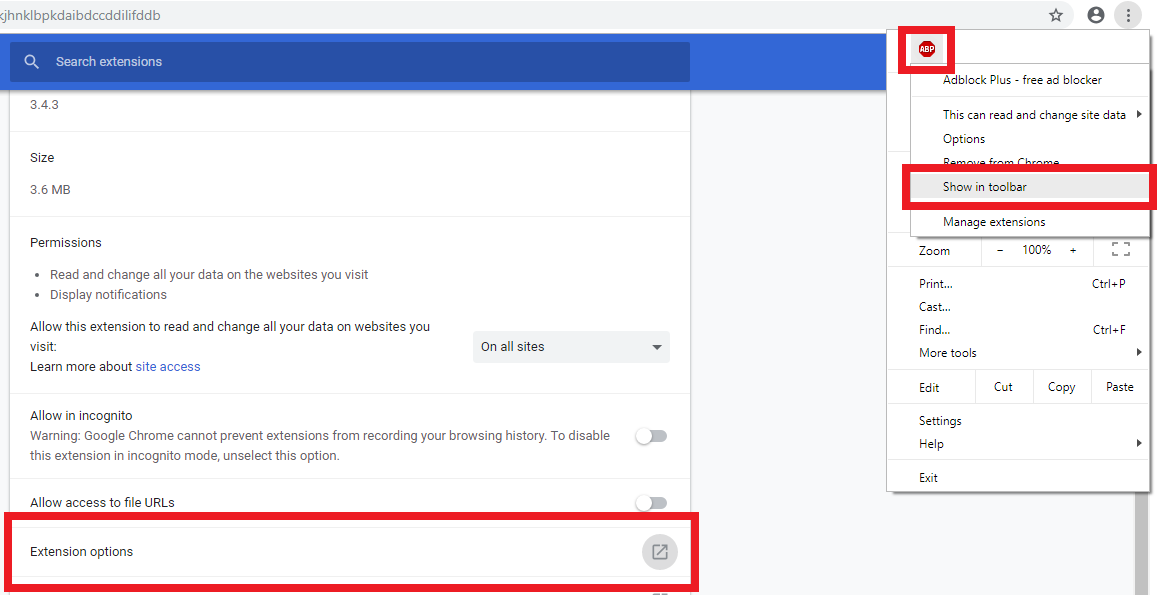This screenshot has width=1162, height=595.
Task: Click the bookmark star icon
Action: pos(1056,15)
